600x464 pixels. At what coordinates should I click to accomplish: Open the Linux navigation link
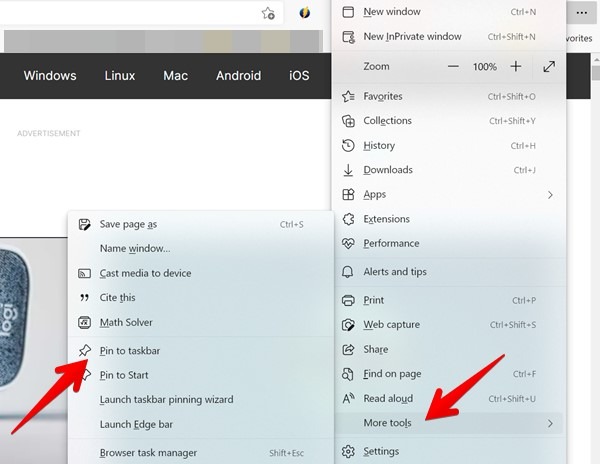point(120,75)
